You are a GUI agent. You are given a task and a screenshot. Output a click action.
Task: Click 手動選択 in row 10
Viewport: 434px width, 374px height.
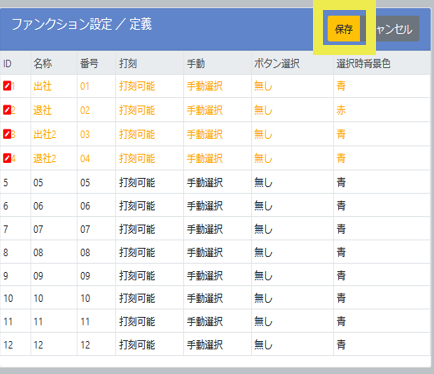click(205, 298)
